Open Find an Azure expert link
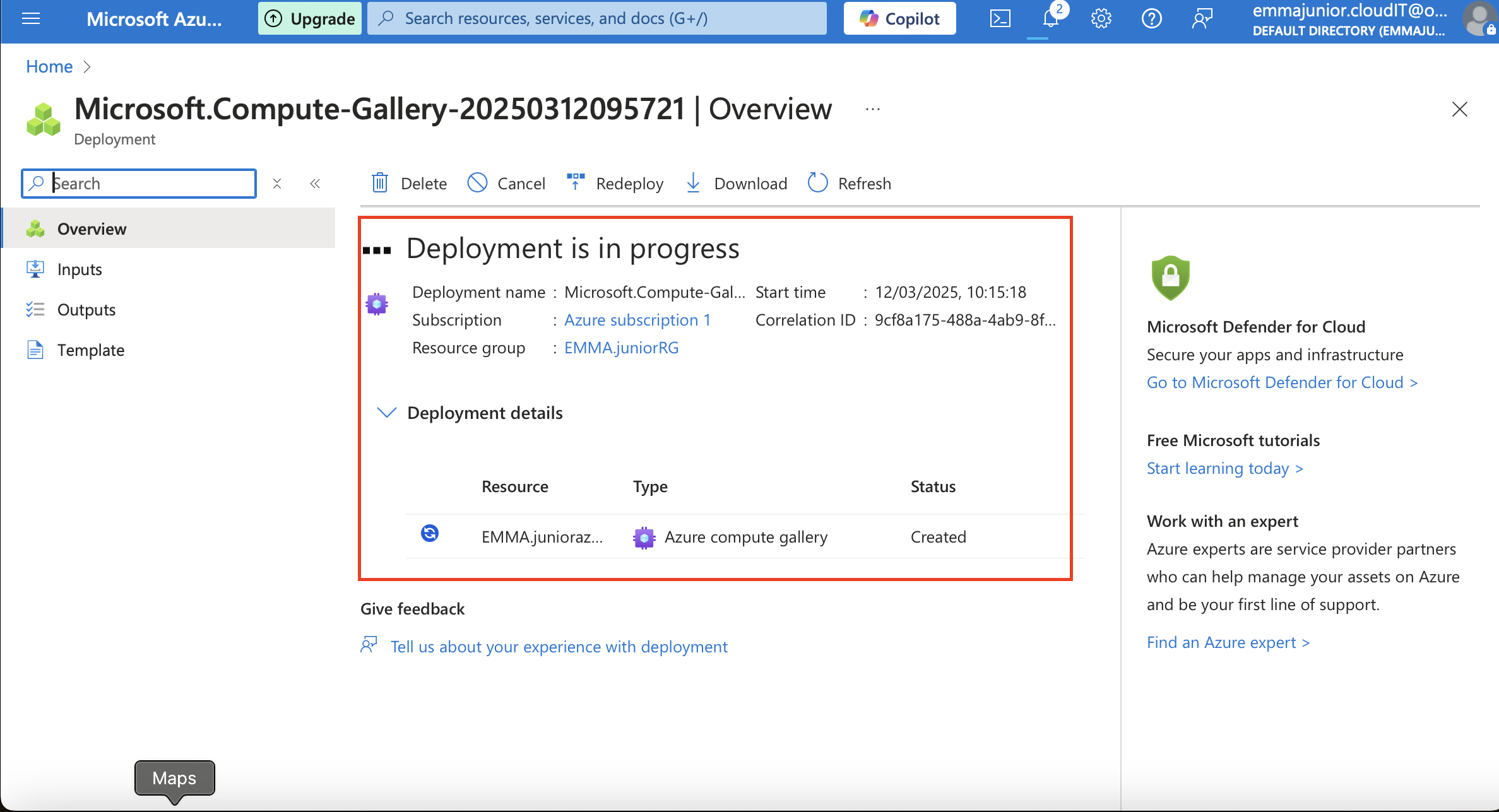Image resolution: width=1499 pixels, height=812 pixels. pyautogui.click(x=1228, y=642)
